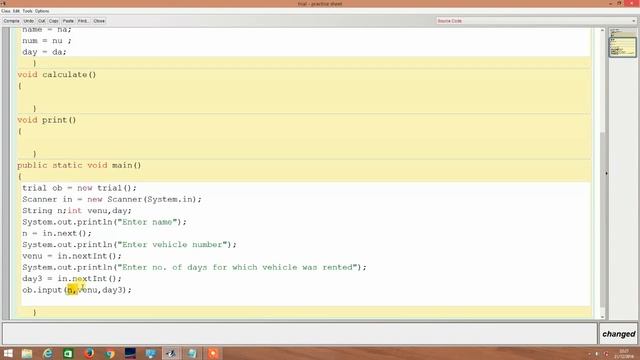
Task: Open the dark blue taskbar application icon
Action: coord(130,353)
